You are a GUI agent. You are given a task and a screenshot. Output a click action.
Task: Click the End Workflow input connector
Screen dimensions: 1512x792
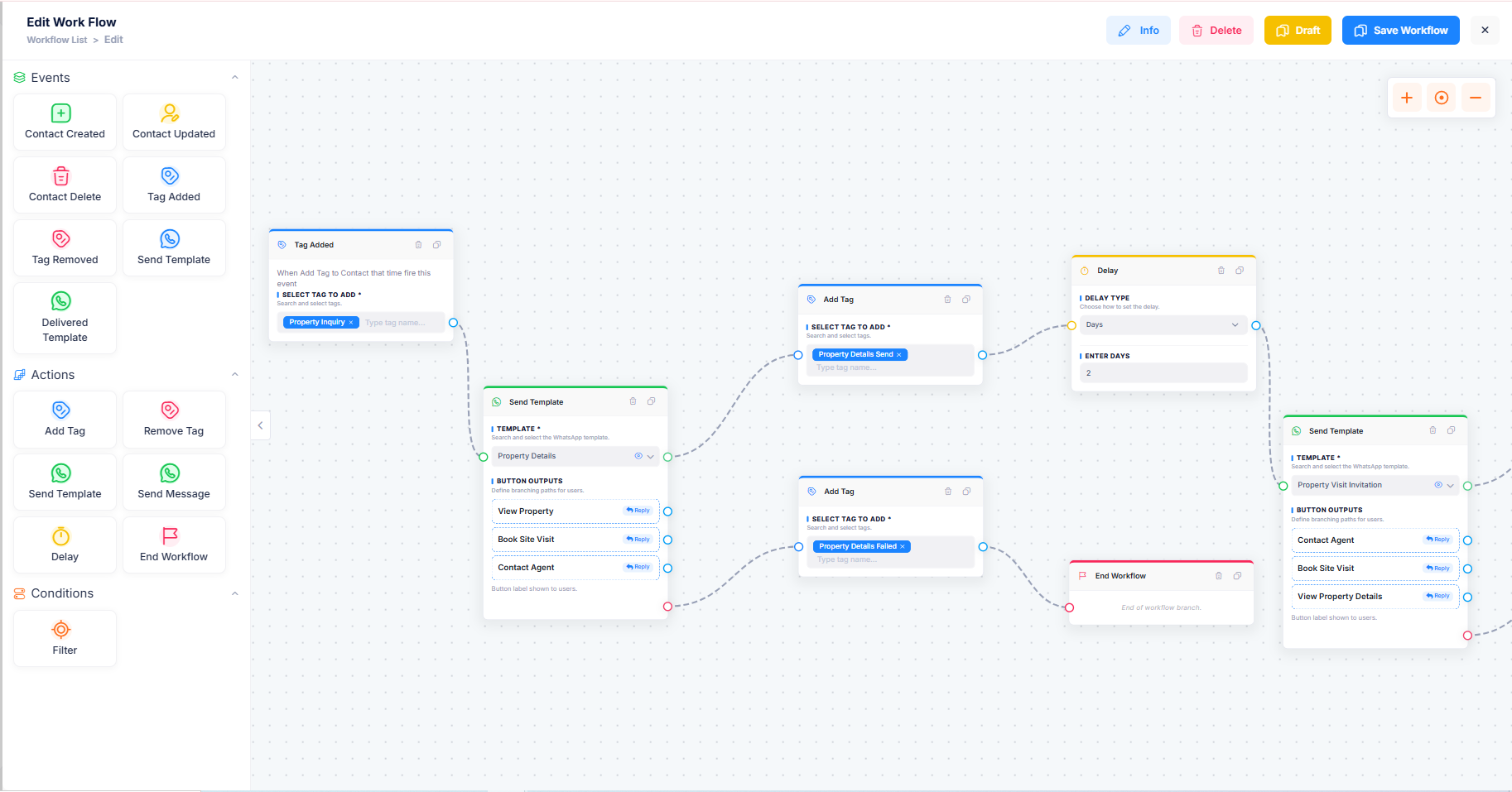tap(1069, 607)
